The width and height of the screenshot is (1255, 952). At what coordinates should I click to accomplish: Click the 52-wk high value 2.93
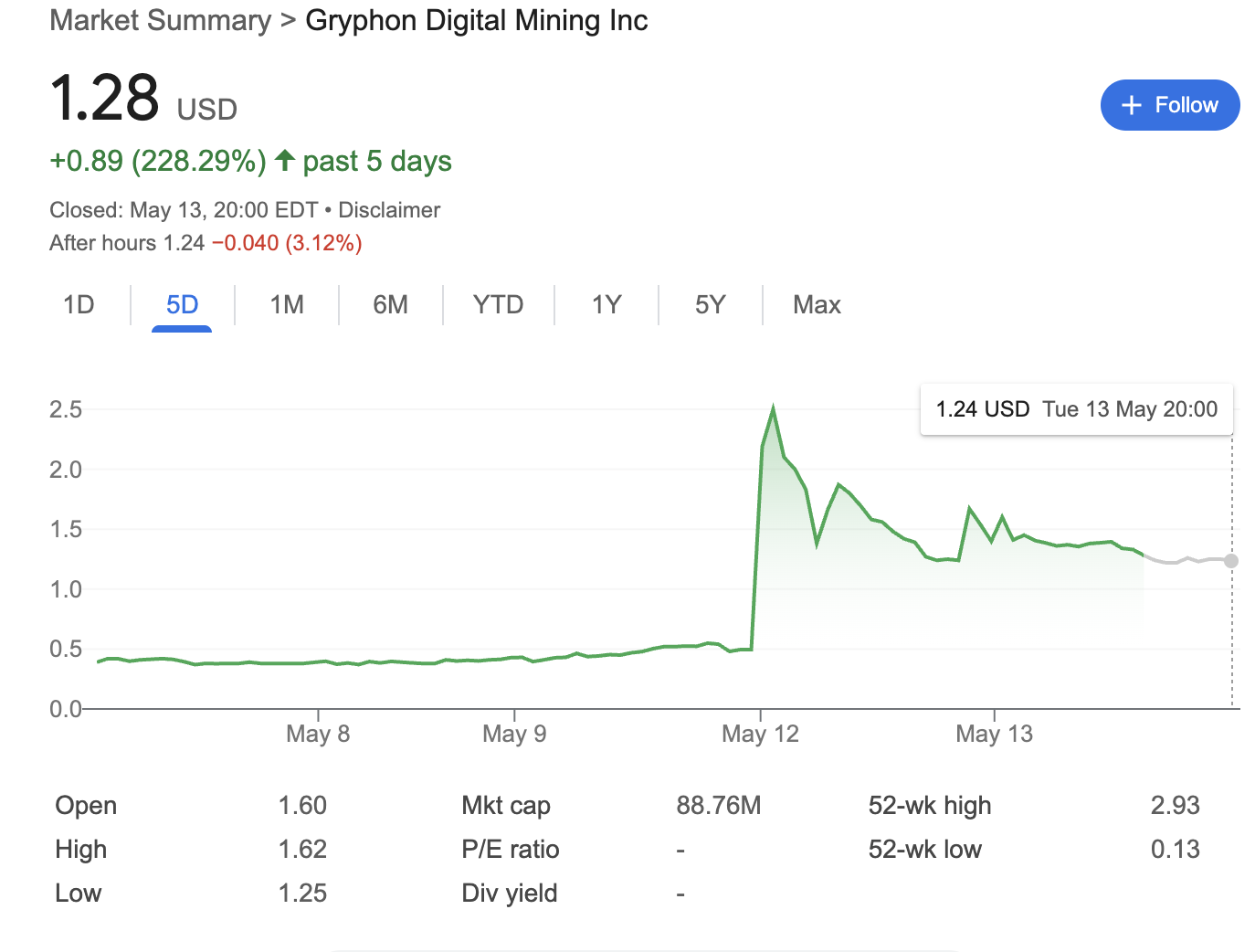pyautogui.click(x=1175, y=806)
